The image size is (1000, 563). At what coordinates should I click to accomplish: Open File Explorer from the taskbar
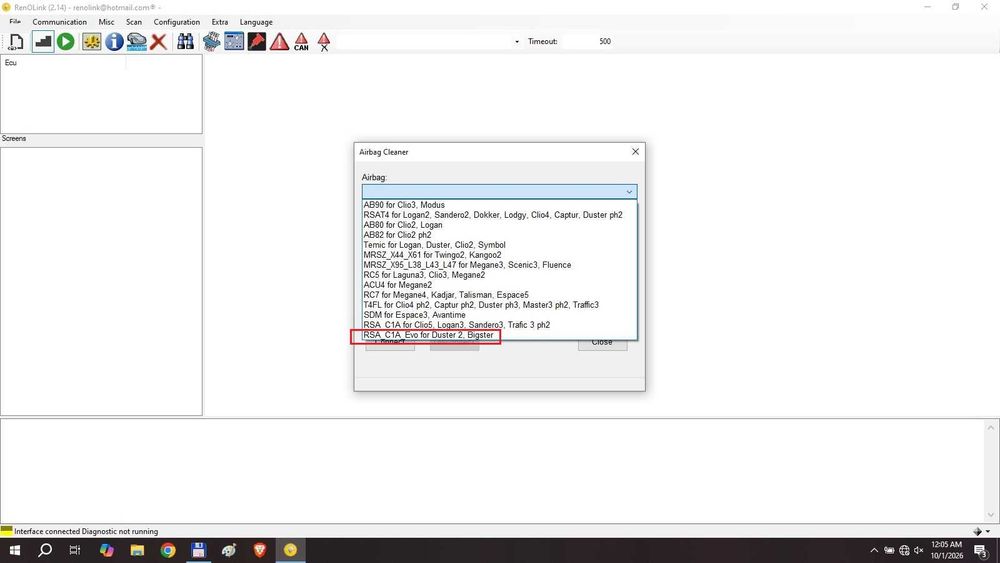pyautogui.click(x=137, y=550)
